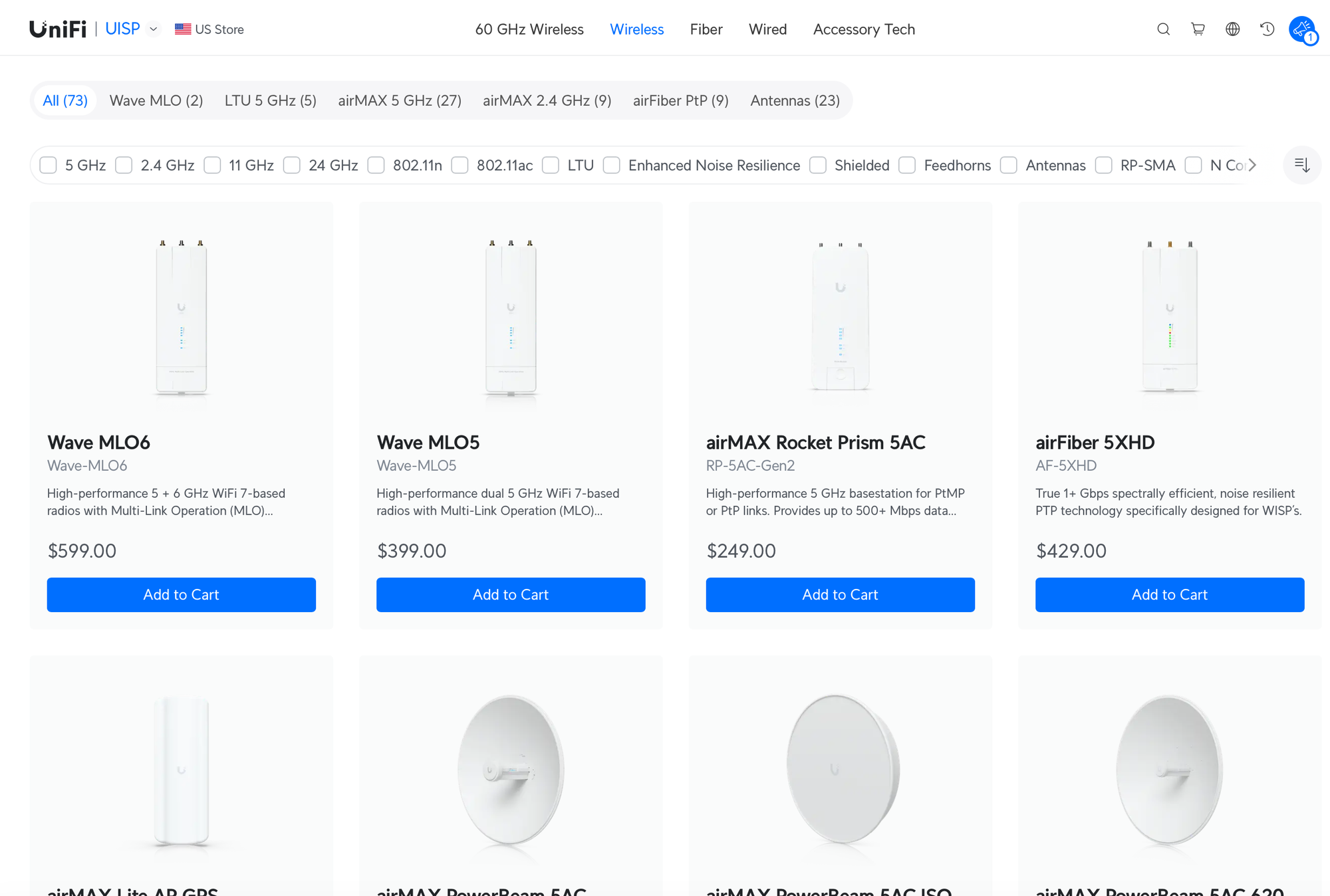
Task: Switch to airMAX 5 GHz (27) tab
Action: pyautogui.click(x=399, y=100)
